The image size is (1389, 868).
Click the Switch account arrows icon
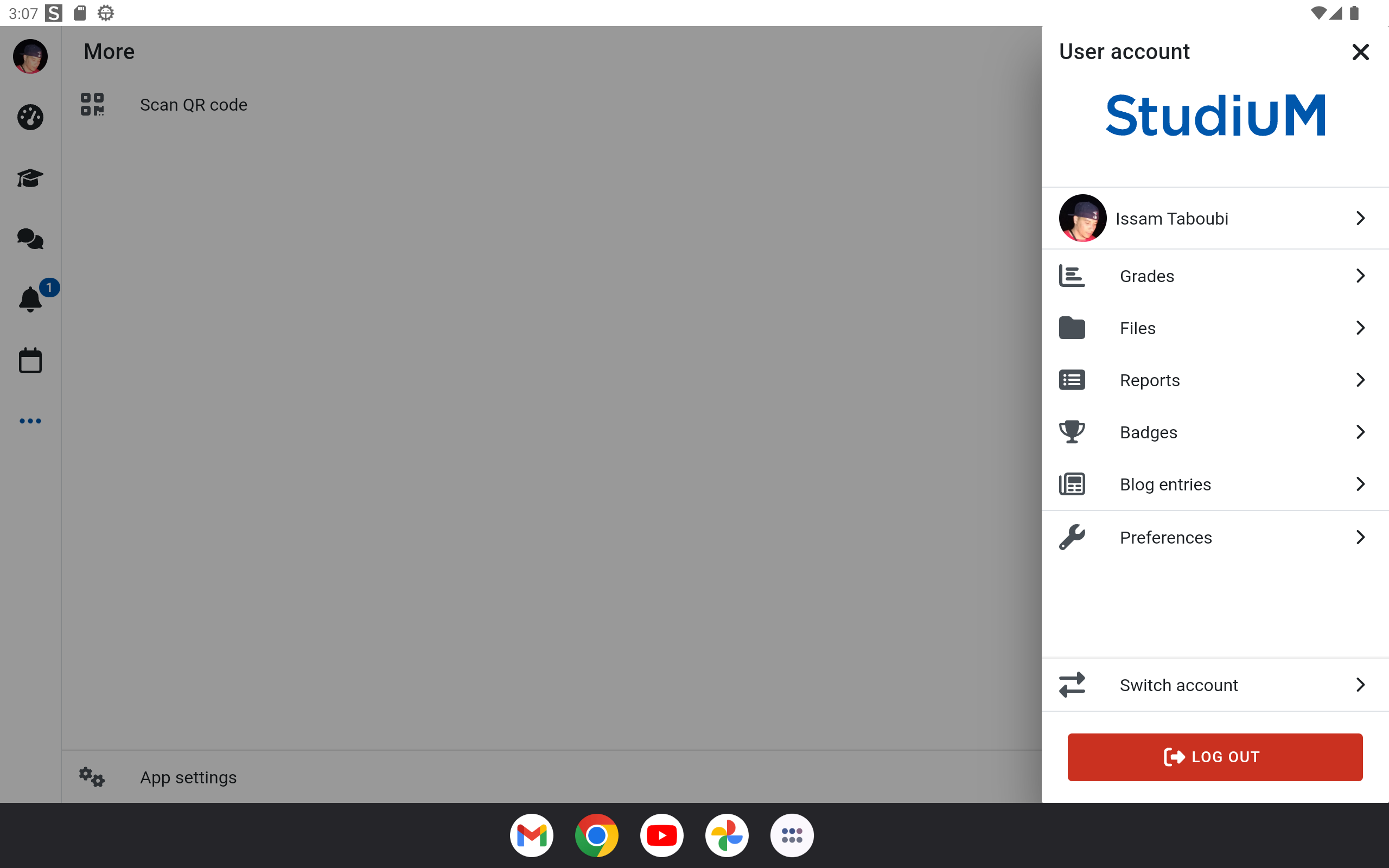tap(1072, 684)
